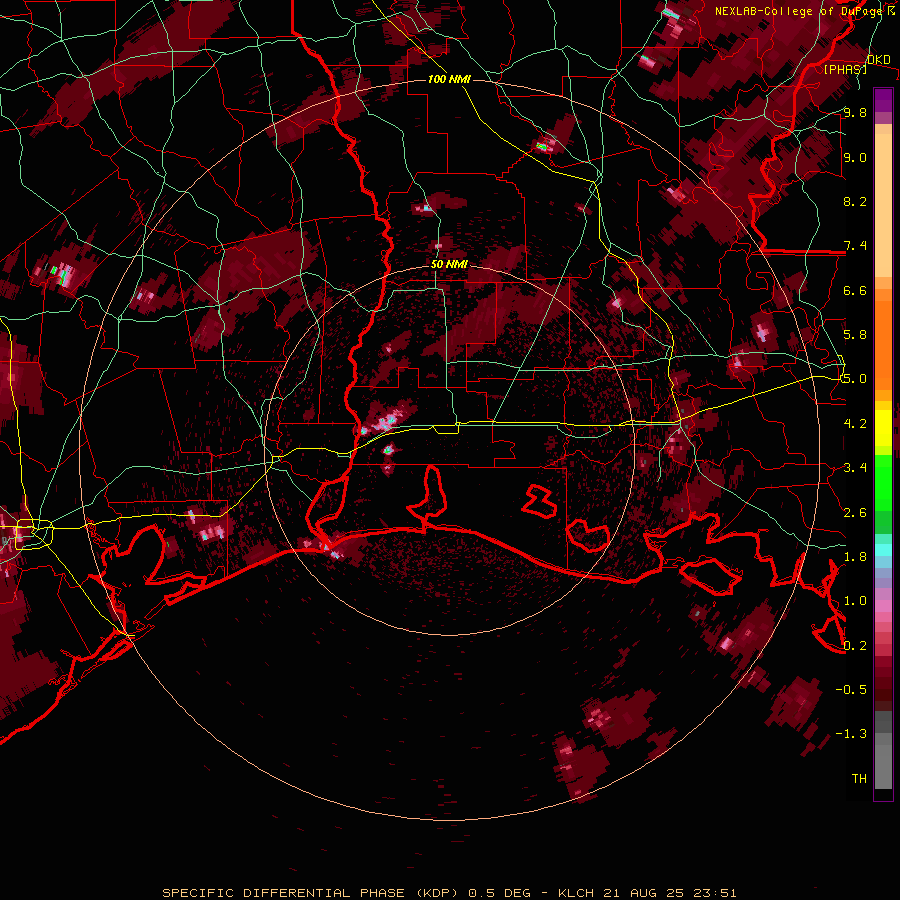The height and width of the screenshot is (900, 900).
Task: Click the -1.3 scale value
Action: tap(851, 734)
